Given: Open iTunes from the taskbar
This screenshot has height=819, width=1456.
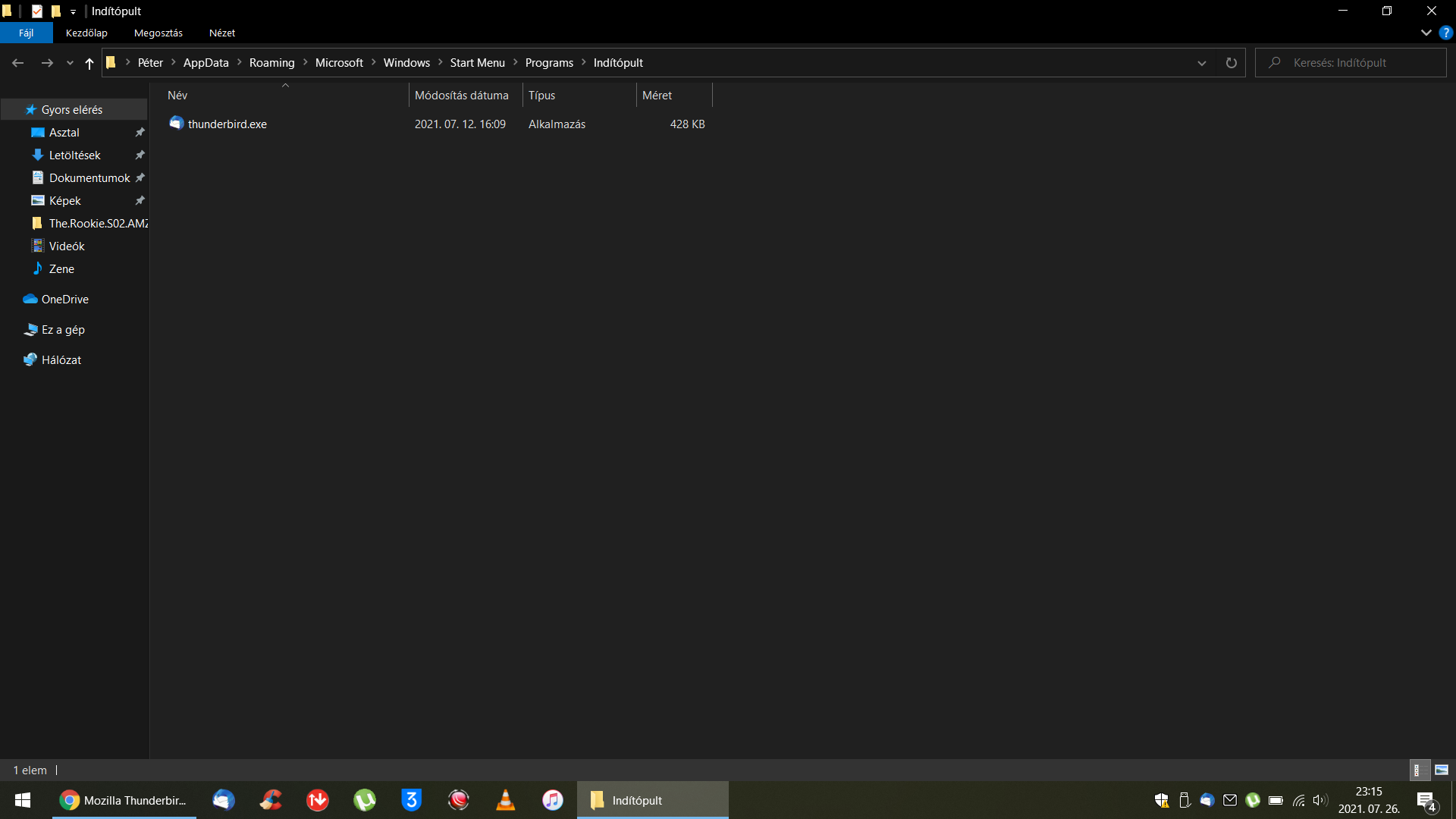Looking at the screenshot, I should tap(553, 800).
